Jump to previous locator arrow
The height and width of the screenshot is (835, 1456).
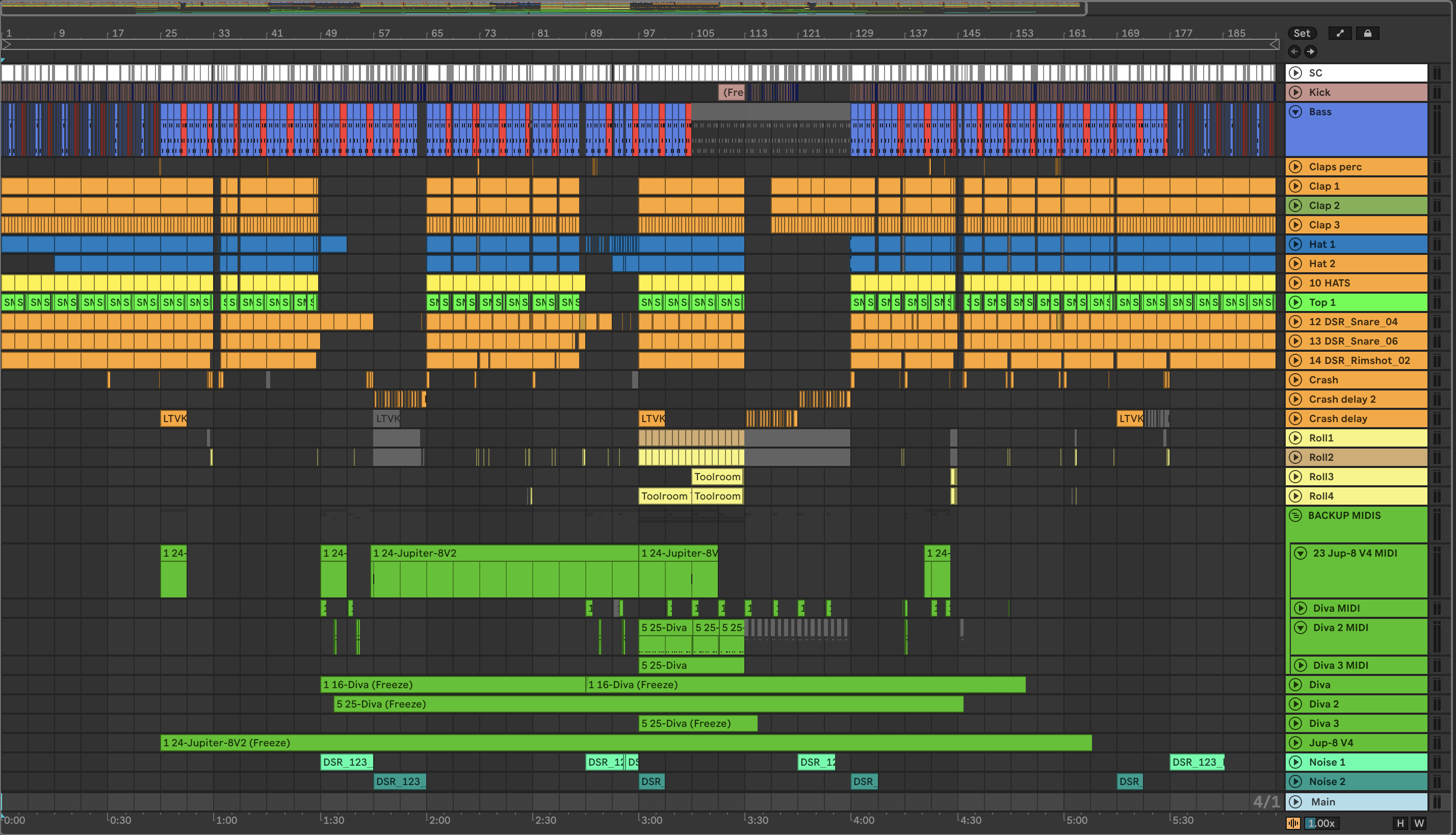point(1294,51)
